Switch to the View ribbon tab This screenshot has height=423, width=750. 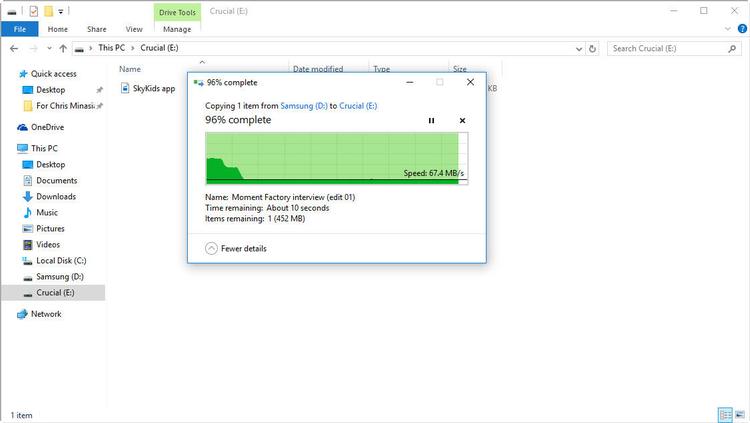click(133, 29)
